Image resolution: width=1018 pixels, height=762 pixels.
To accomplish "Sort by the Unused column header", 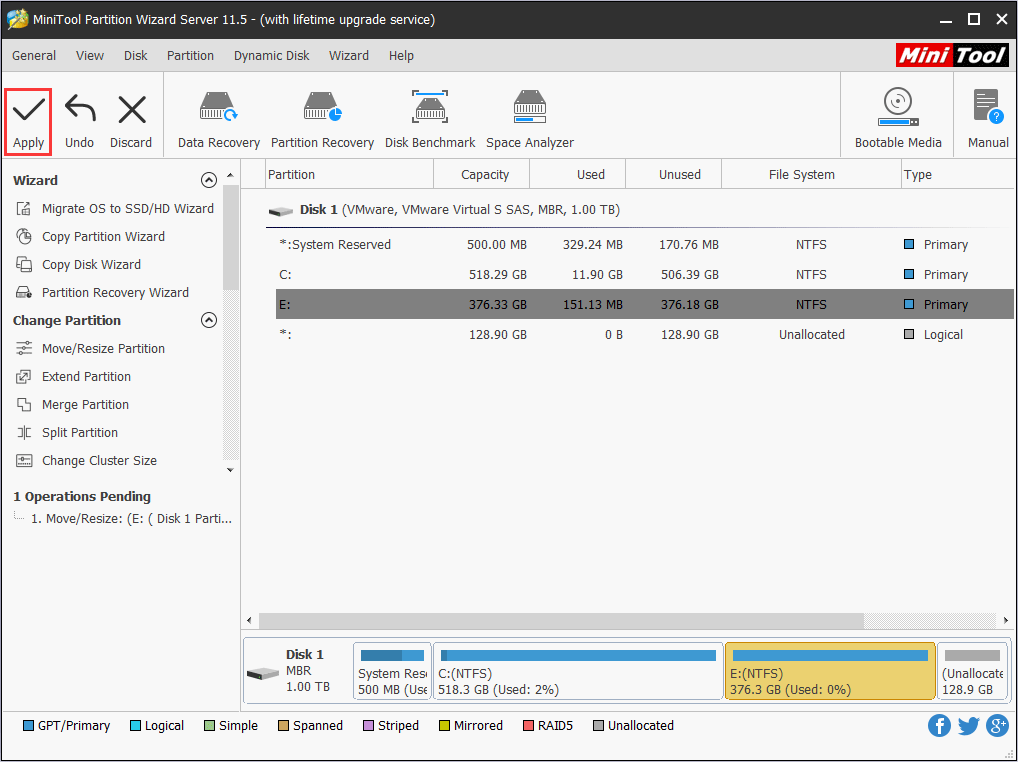I will pyautogui.click(x=674, y=175).
